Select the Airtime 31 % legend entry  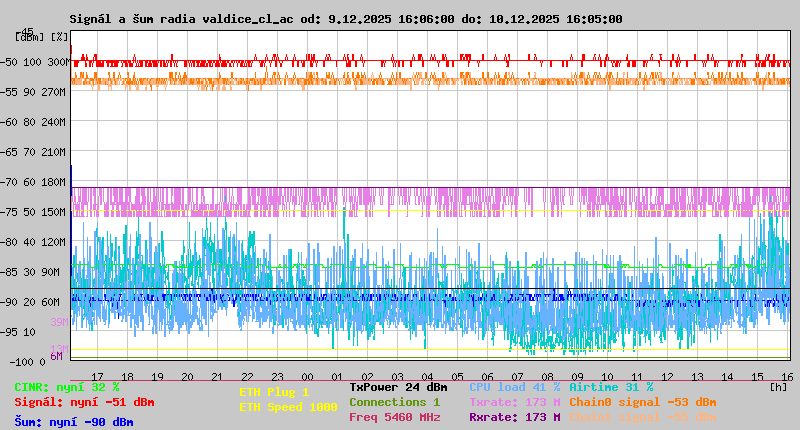tap(611, 387)
